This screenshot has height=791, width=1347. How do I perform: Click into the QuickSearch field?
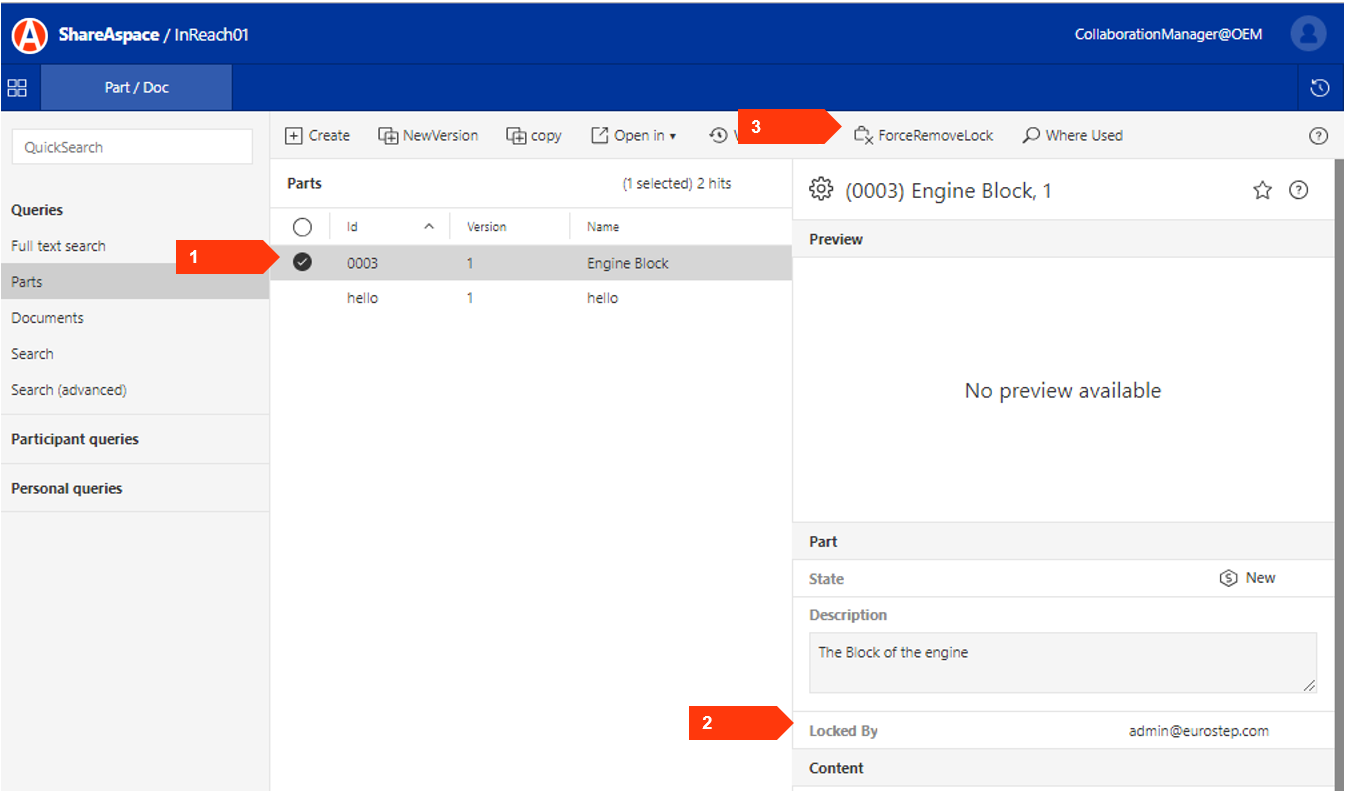132,147
